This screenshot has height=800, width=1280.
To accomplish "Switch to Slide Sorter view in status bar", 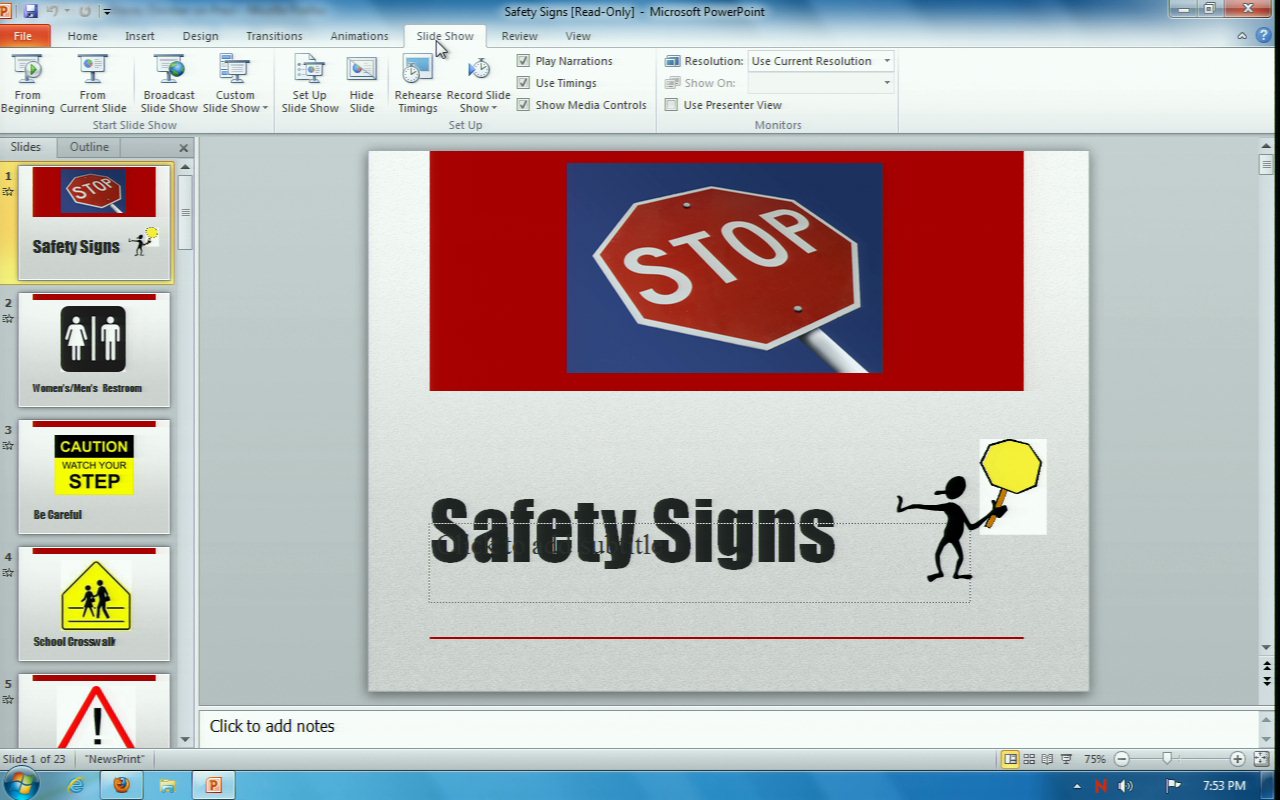I will click(1029, 759).
